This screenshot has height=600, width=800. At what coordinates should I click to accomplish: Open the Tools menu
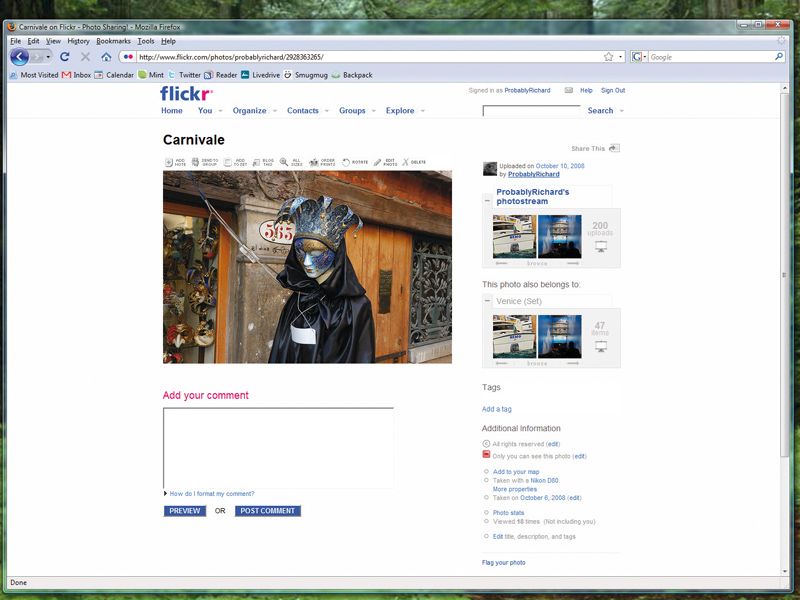click(146, 41)
